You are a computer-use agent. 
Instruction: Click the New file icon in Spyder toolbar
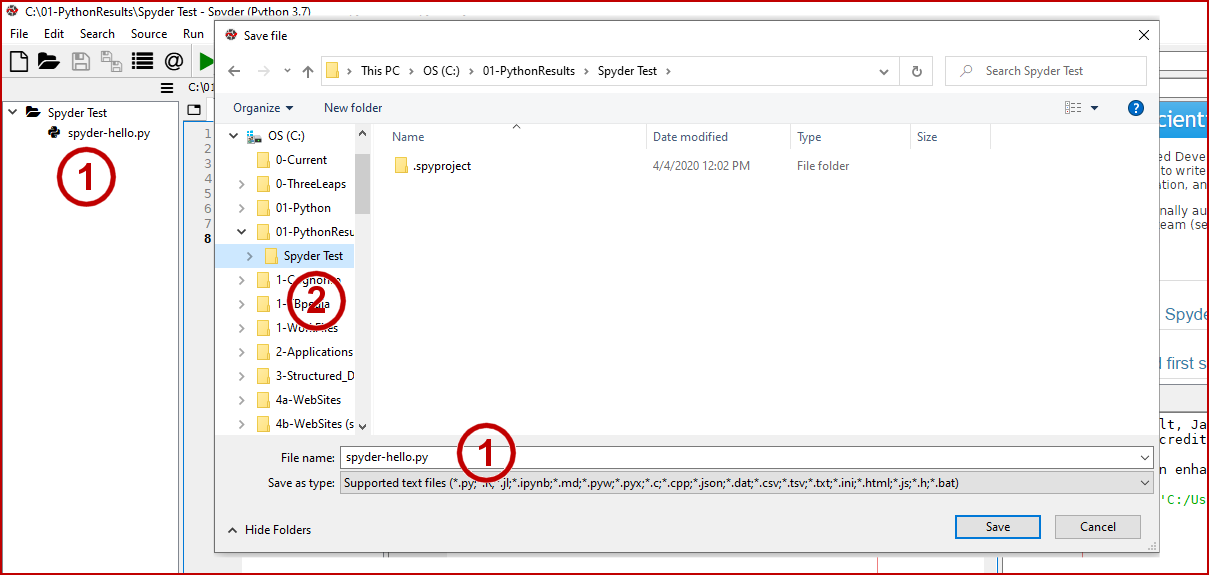pyautogui.click(x=19, y=61)
